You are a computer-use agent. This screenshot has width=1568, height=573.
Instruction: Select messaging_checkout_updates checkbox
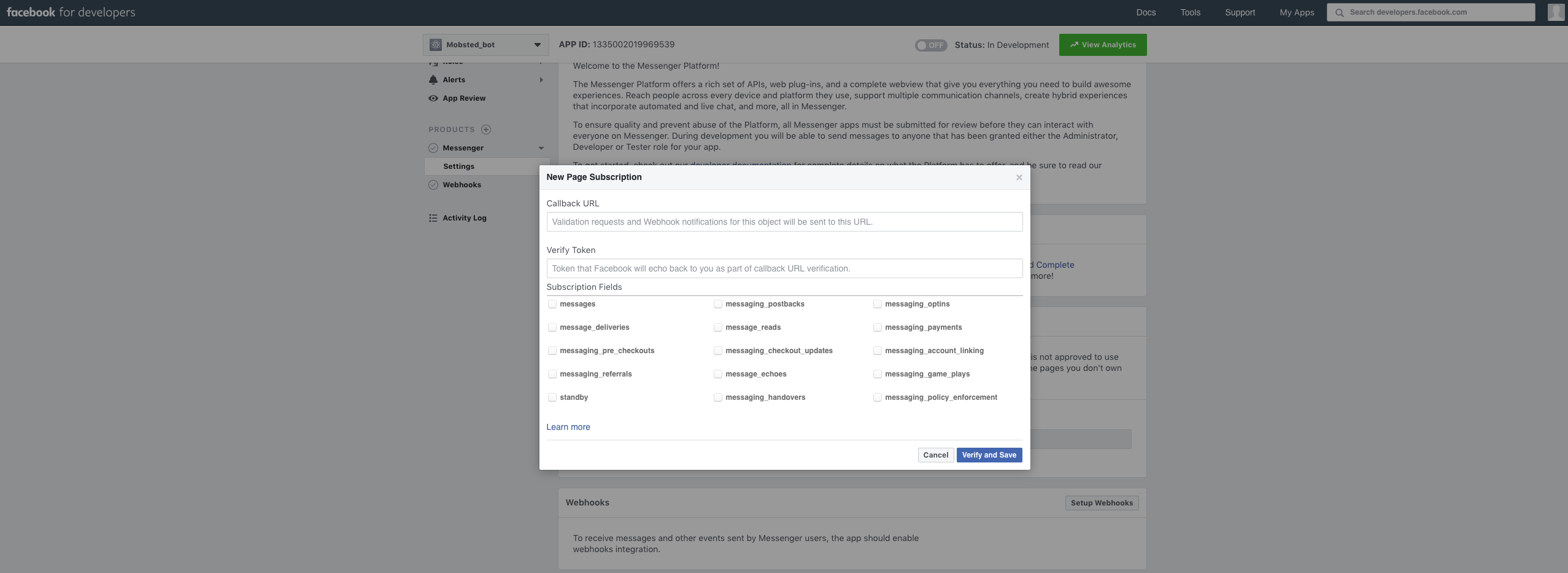tap(718, 351)
